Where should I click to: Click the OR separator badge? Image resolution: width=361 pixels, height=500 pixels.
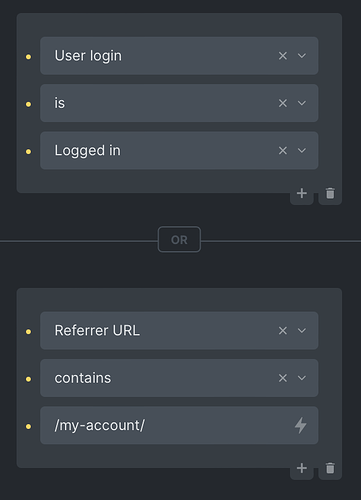179,240
